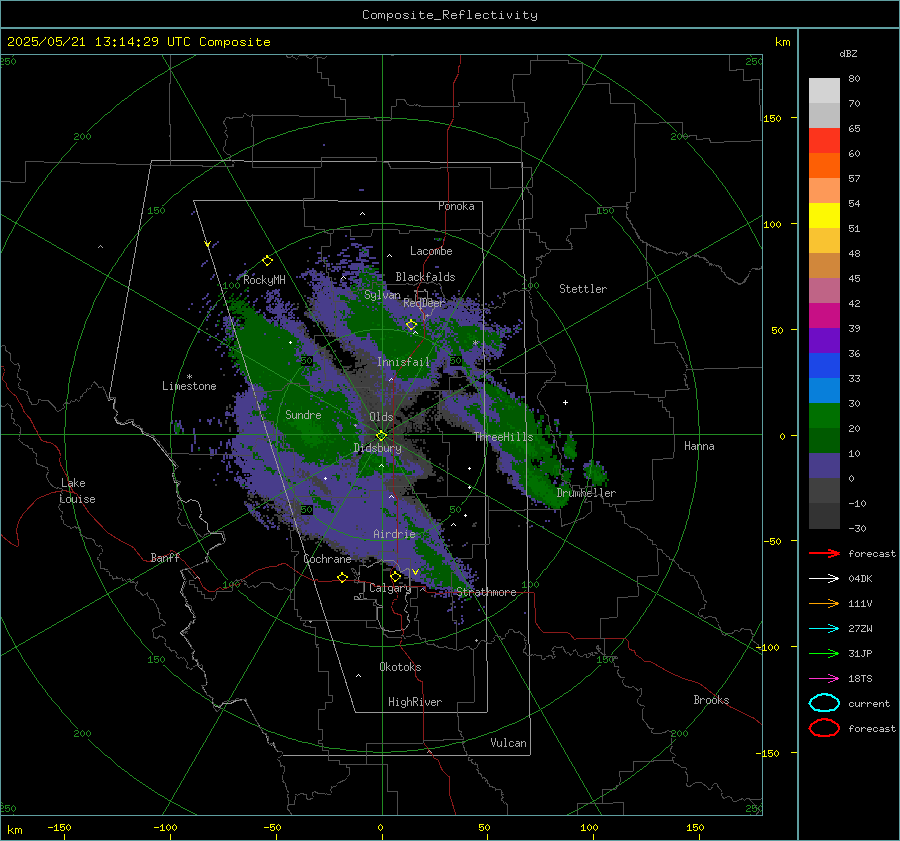Click the Limestone label
The height and width of the screenshot is (841, 900).
pyautogui.click(x=189, y=386)
